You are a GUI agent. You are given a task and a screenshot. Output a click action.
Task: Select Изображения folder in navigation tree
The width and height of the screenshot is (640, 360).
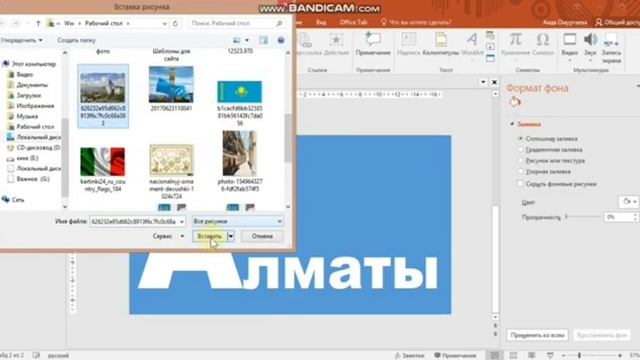35,106
